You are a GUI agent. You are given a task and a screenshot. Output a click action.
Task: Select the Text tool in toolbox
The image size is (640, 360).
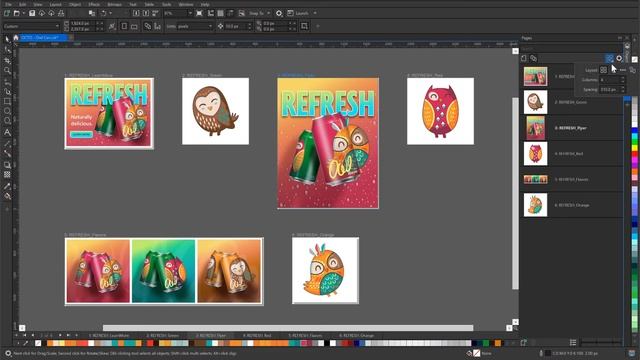click(x=7, y=132)
